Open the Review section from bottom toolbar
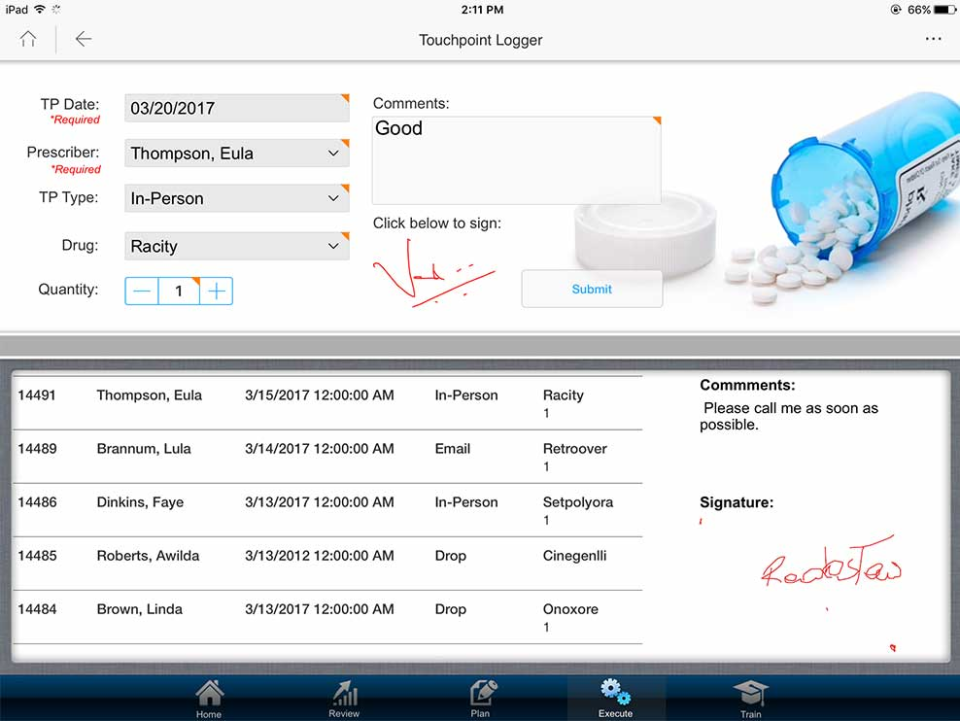Viewport: 960px width, 721px height. (x=344, y=695)
